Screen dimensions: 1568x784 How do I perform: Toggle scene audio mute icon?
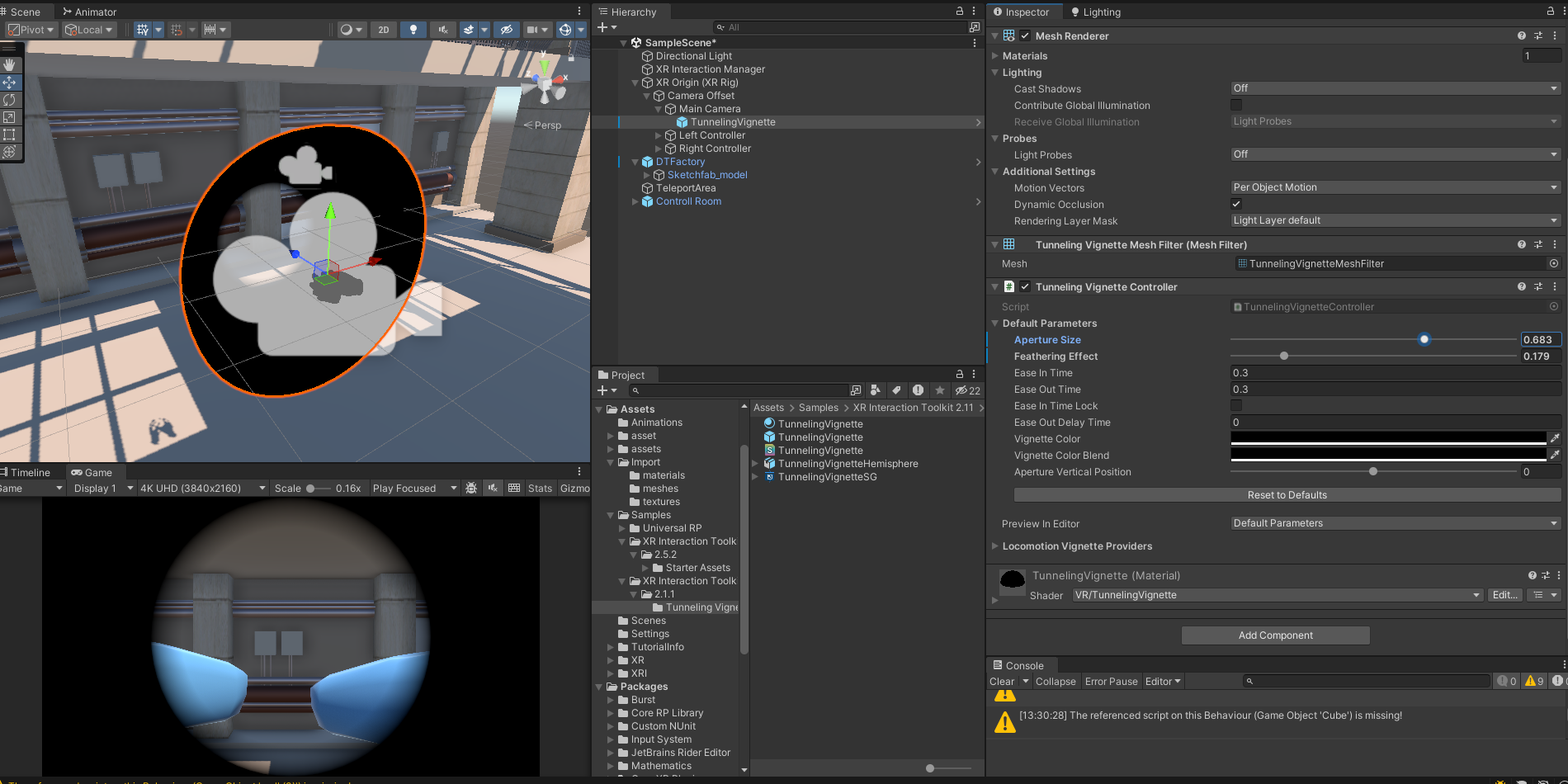443,30
